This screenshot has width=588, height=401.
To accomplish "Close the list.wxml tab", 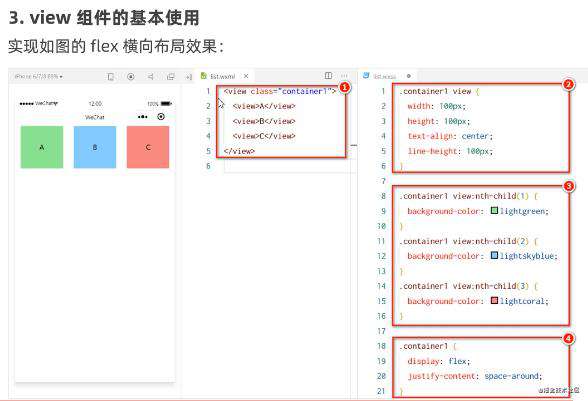I will click(x=246, y=76).
